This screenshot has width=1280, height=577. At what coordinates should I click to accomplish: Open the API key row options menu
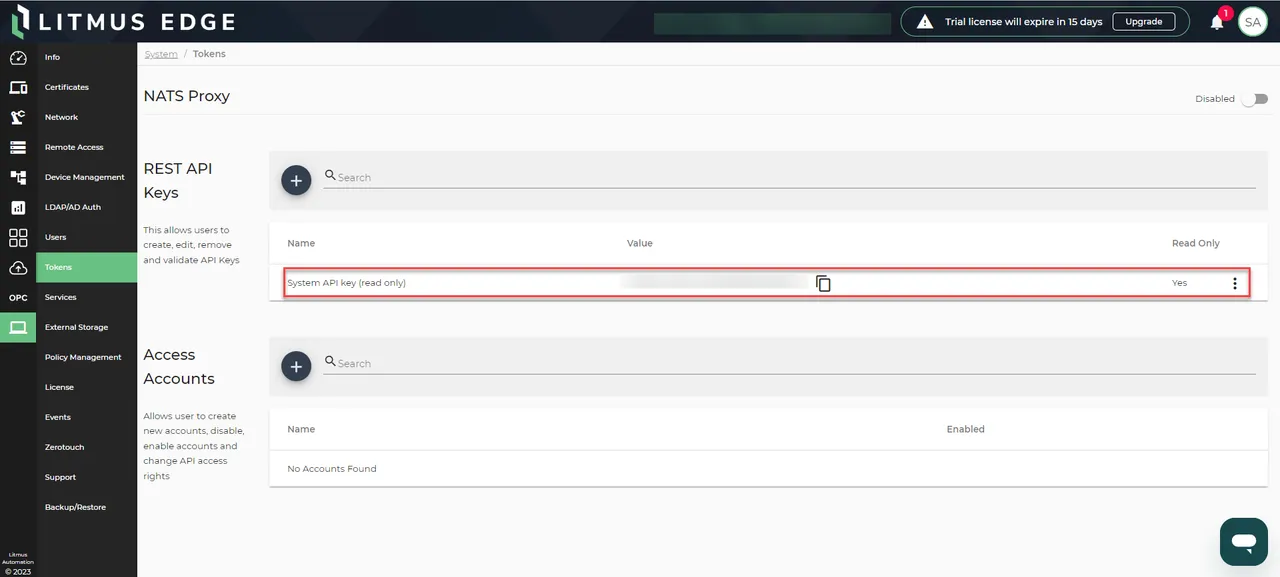1235,283
